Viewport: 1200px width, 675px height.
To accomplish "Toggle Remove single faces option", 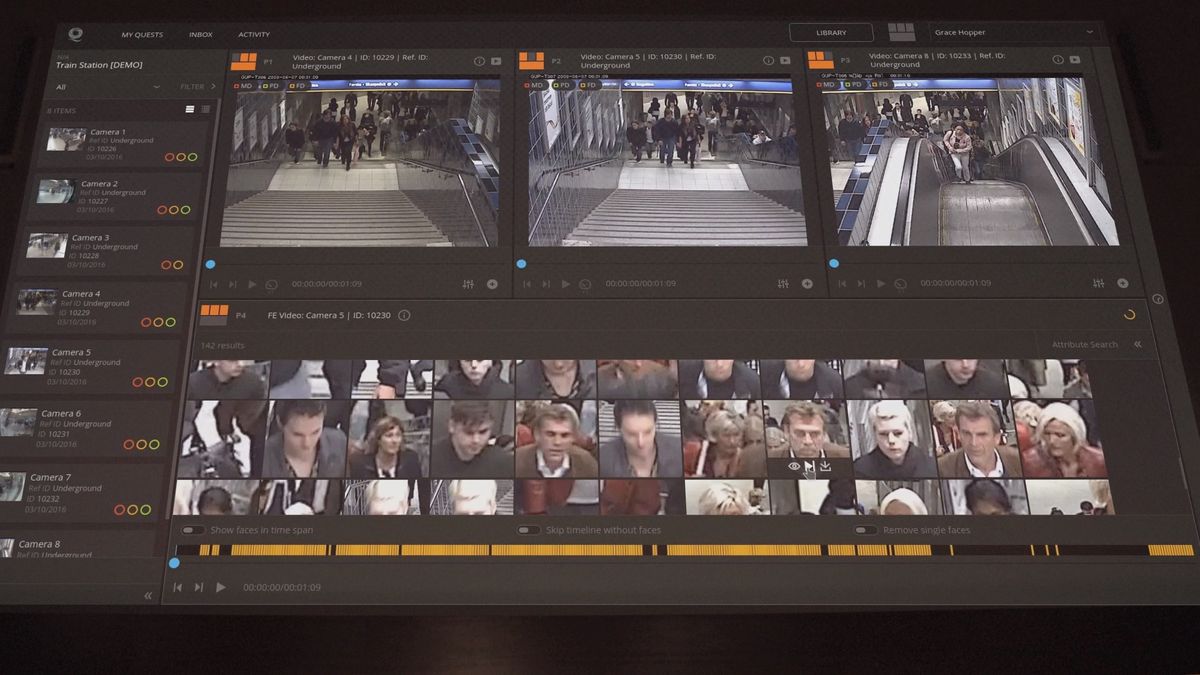I will point(865,530).
